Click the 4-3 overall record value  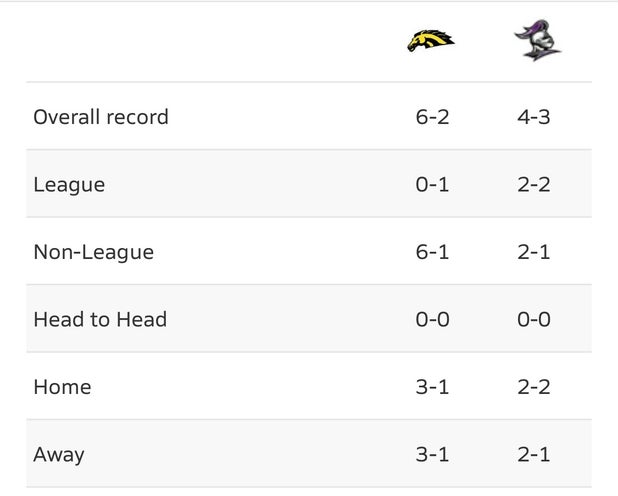(x=534, y=117)
